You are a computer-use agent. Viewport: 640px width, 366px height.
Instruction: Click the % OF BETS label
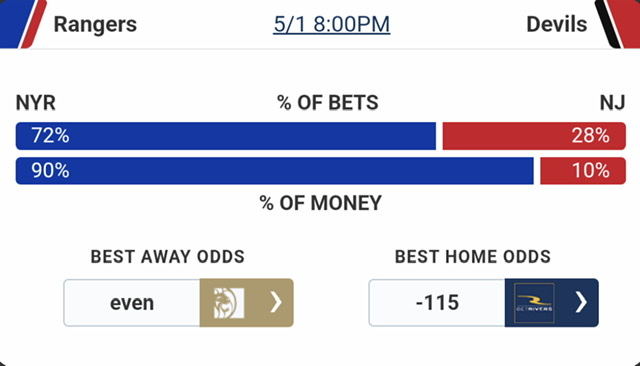point(328,103)
